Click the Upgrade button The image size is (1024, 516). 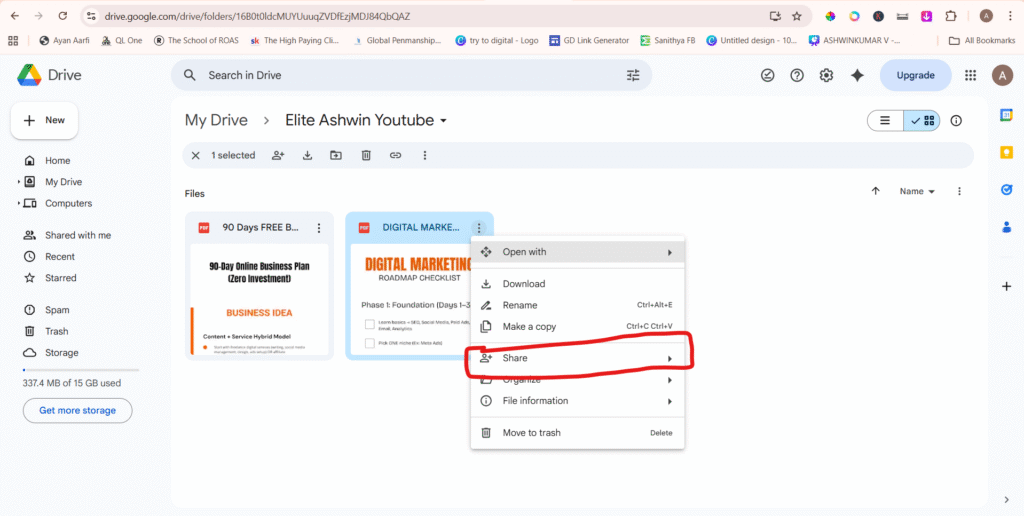click(915, 75)
